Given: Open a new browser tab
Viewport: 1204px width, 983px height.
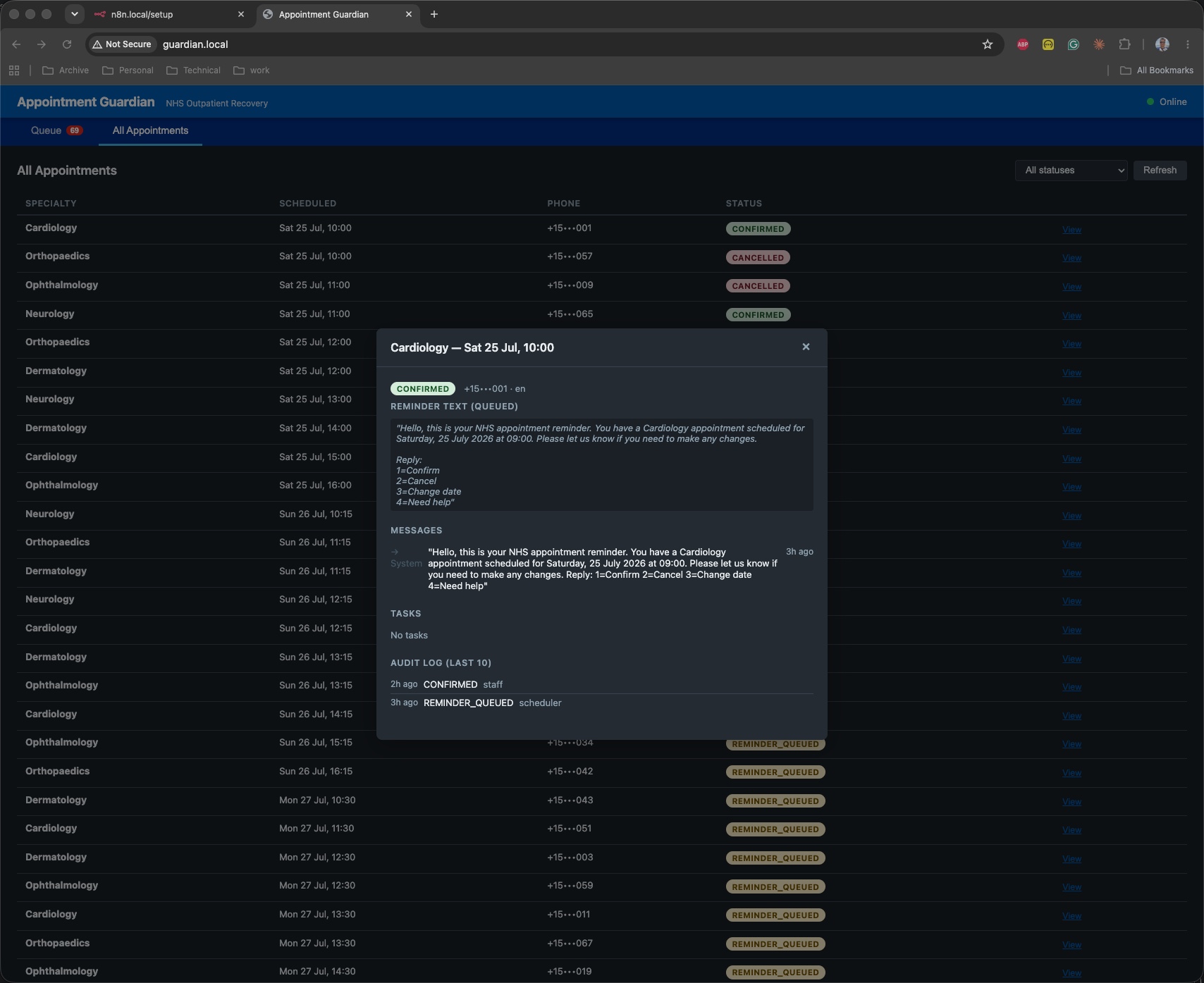Looking at the screenshot, I should [434, 14].
